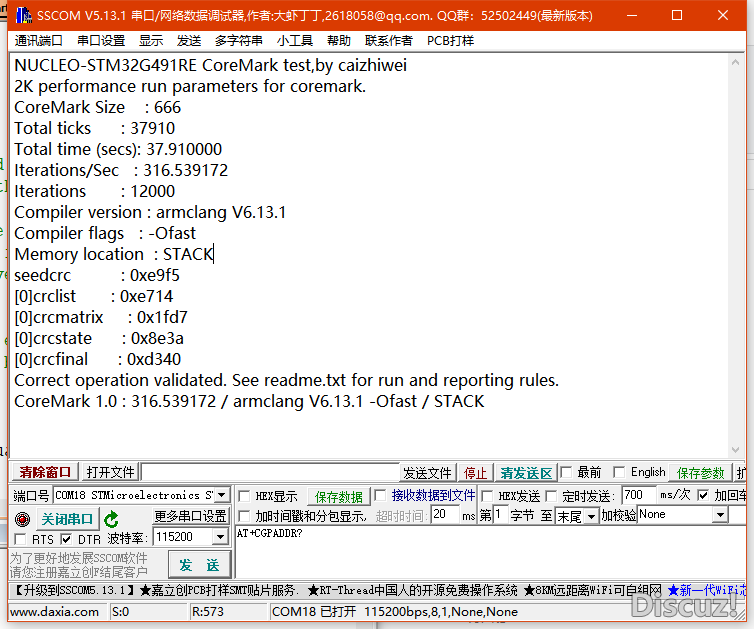Image resolution: width=754 pixels, height=629 pixels.
Task: Click the 保存参数 button
Action: [701, 473]
